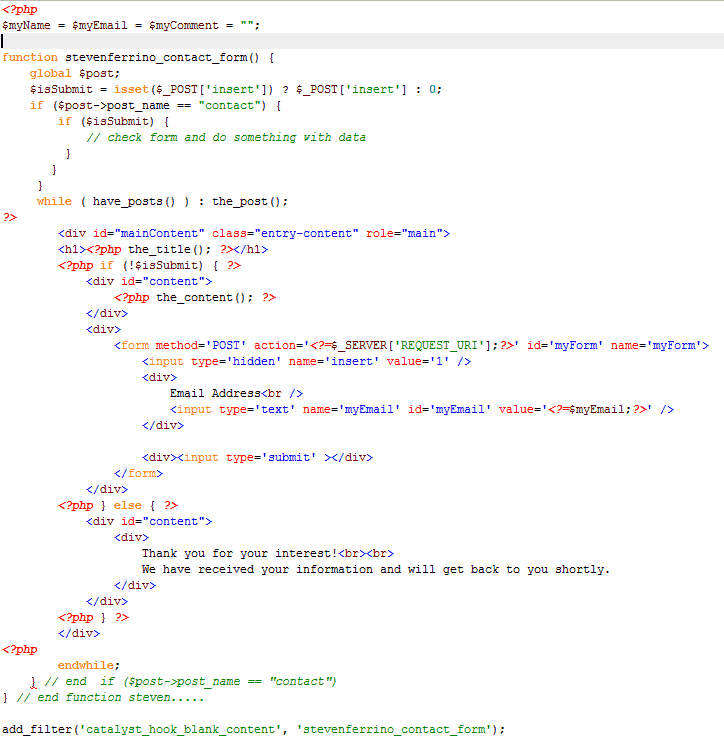Click the the_content(); call
This screenshot has height=741, width=724.
tap(204, 298)
